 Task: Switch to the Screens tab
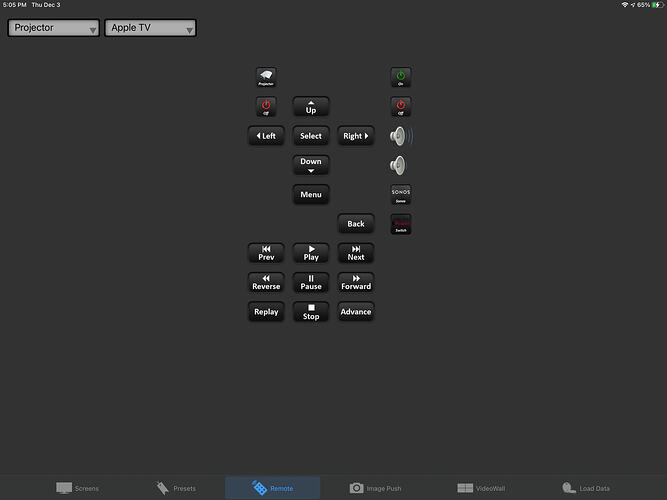[x=77, y=488]
